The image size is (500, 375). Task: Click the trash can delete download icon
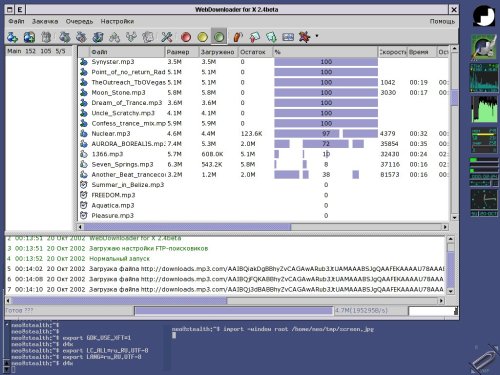(46, 37)
